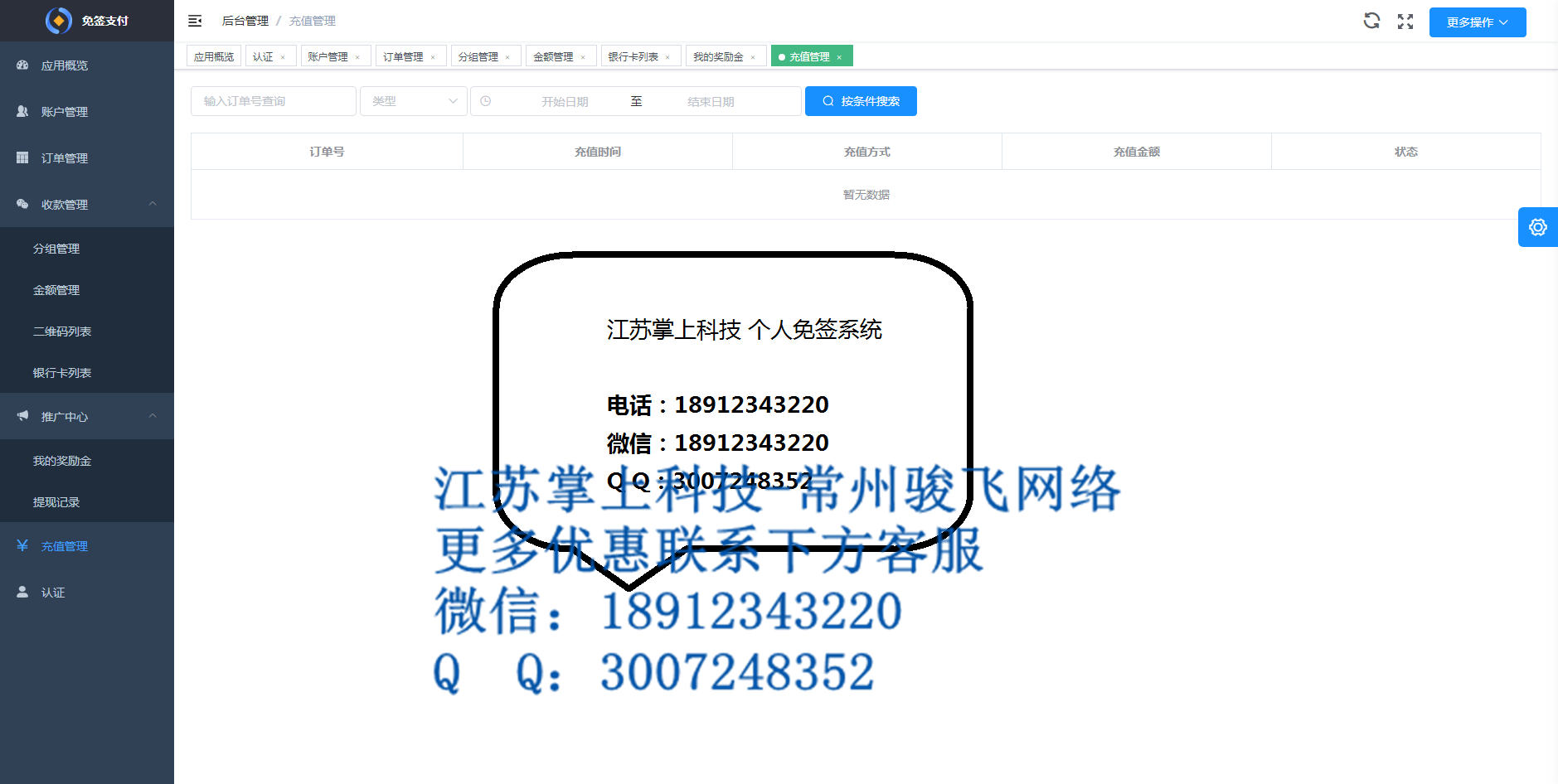Toggle fullscreen mode icon
The height and width of the screenshot is (784, 1558).
coord(1405,22)
